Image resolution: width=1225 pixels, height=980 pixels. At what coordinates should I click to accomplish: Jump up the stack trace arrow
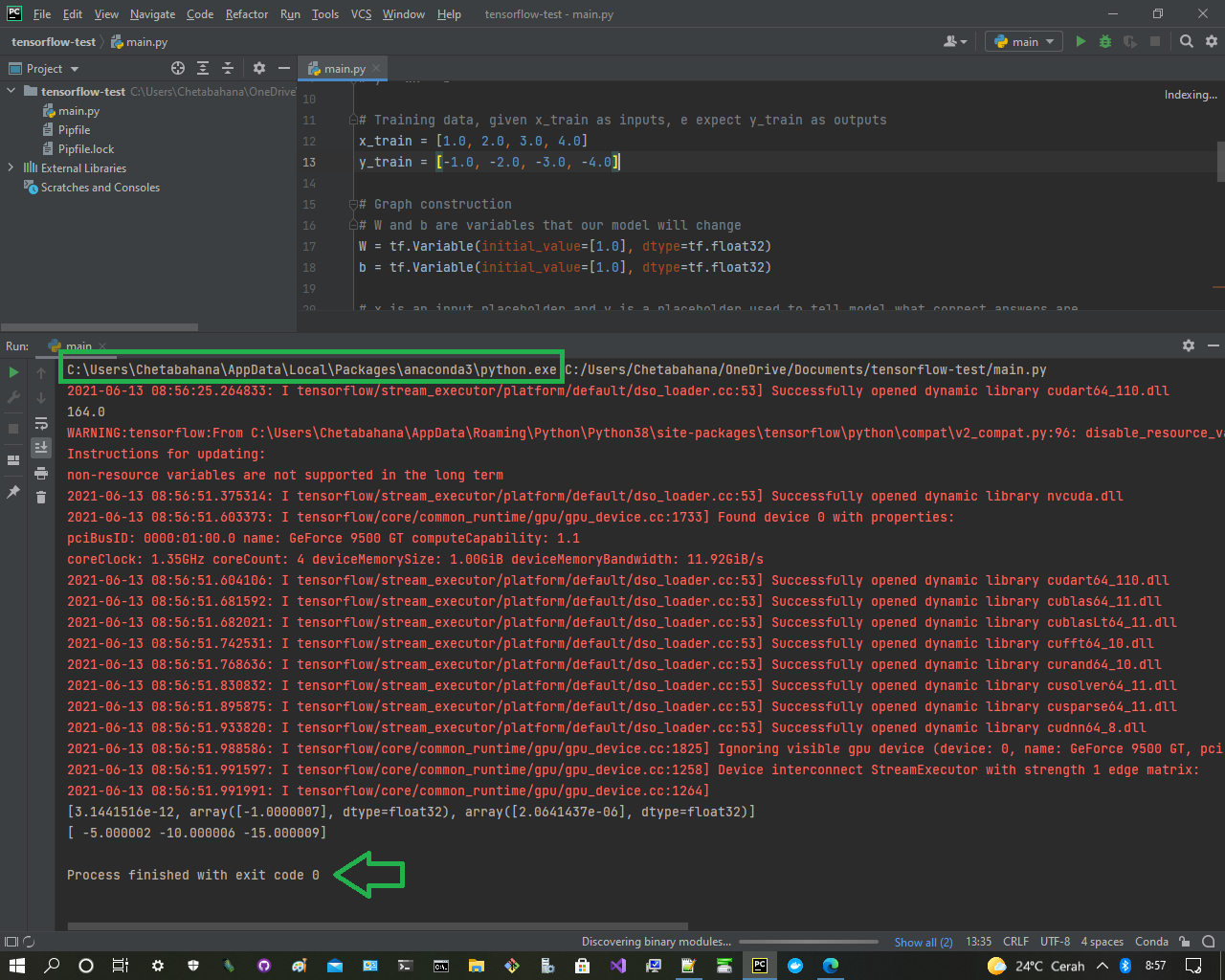(x=41, y=372)
